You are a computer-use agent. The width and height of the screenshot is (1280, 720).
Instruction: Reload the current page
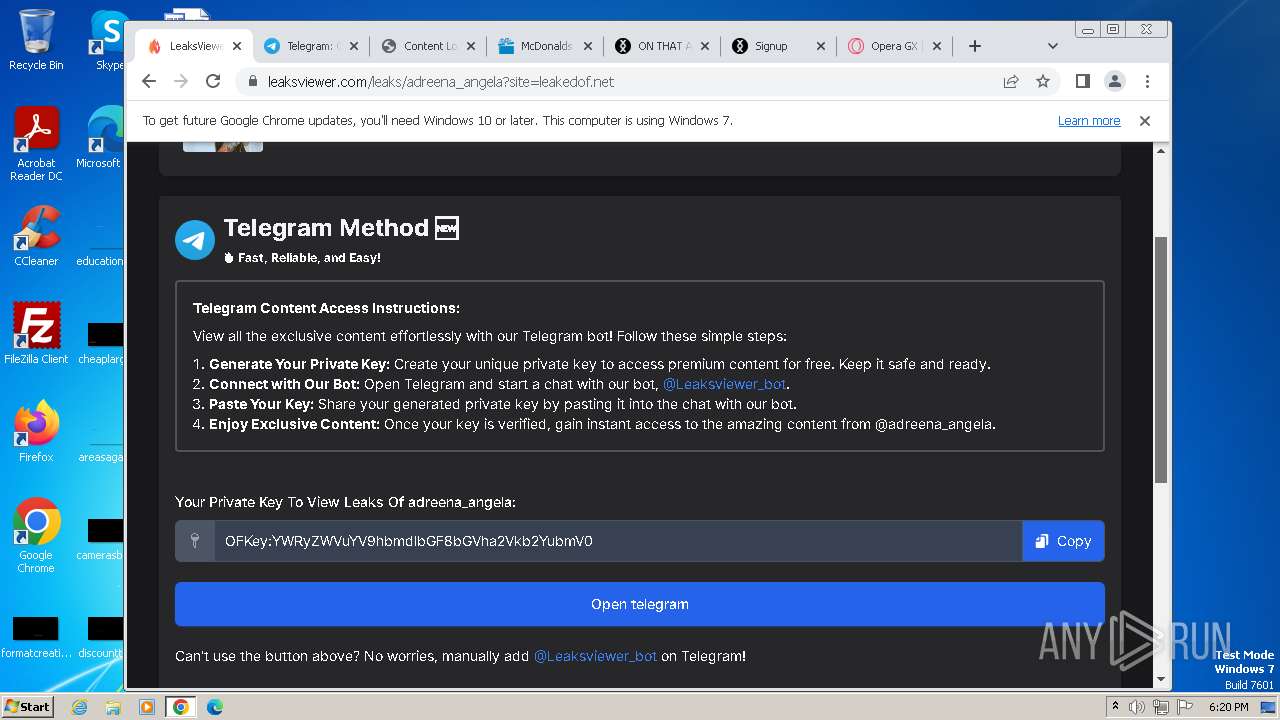[x=213, y=81]
